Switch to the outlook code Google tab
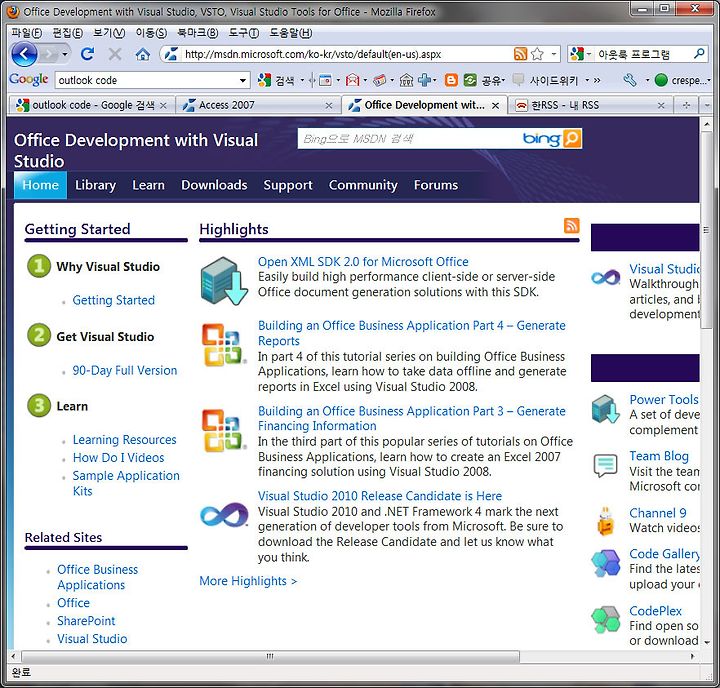The width and height of the screenshot is (720, 688). coord(91,105)
